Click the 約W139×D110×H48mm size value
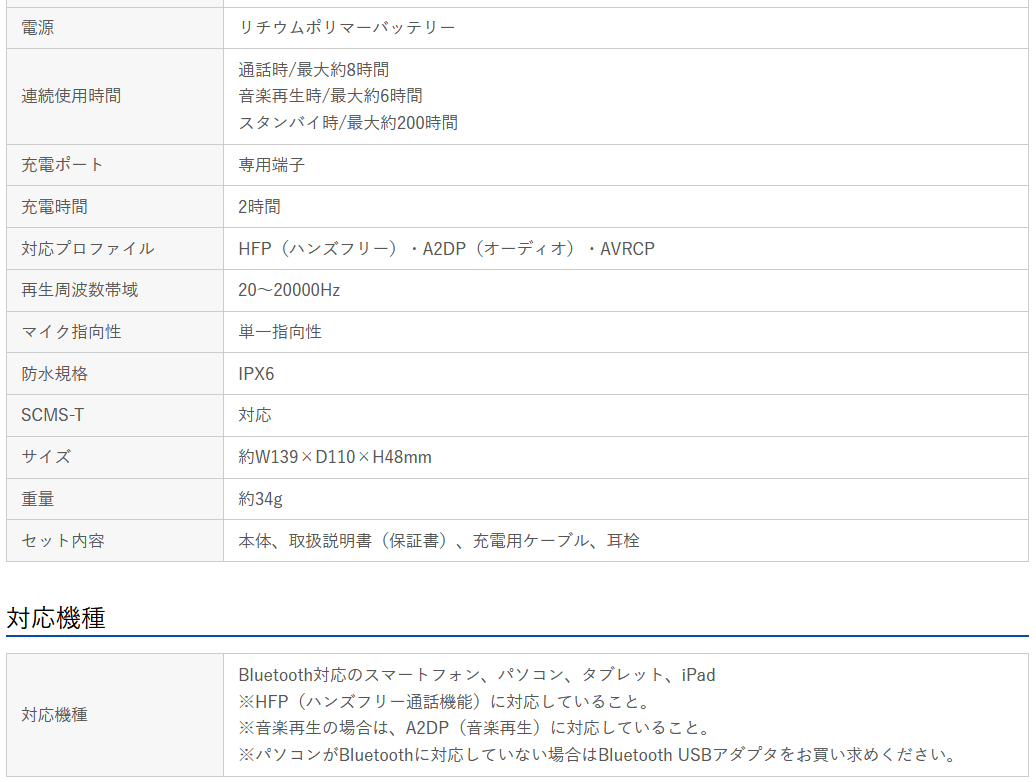Image resolution: width=1036 pixels, height=782 pixels. coord(335,457)
